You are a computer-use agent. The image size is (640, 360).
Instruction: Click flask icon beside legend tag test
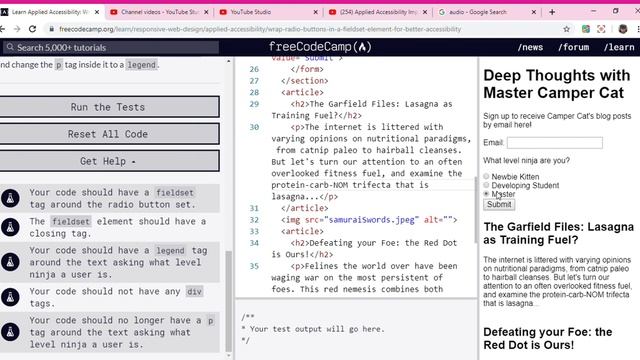(x=10, y=262)
